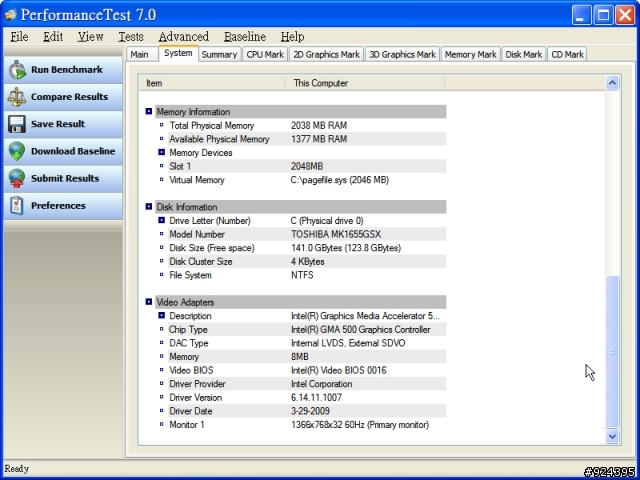640x480 pixels.
Task: Open the View menu
Action: pos(91,37)
